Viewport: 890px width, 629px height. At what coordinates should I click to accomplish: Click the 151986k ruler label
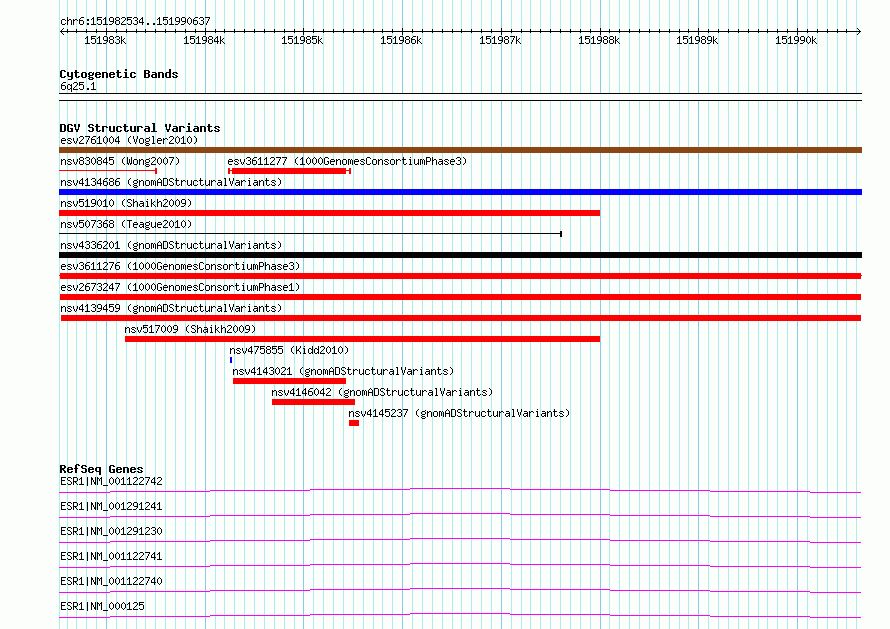click(401, 40)
